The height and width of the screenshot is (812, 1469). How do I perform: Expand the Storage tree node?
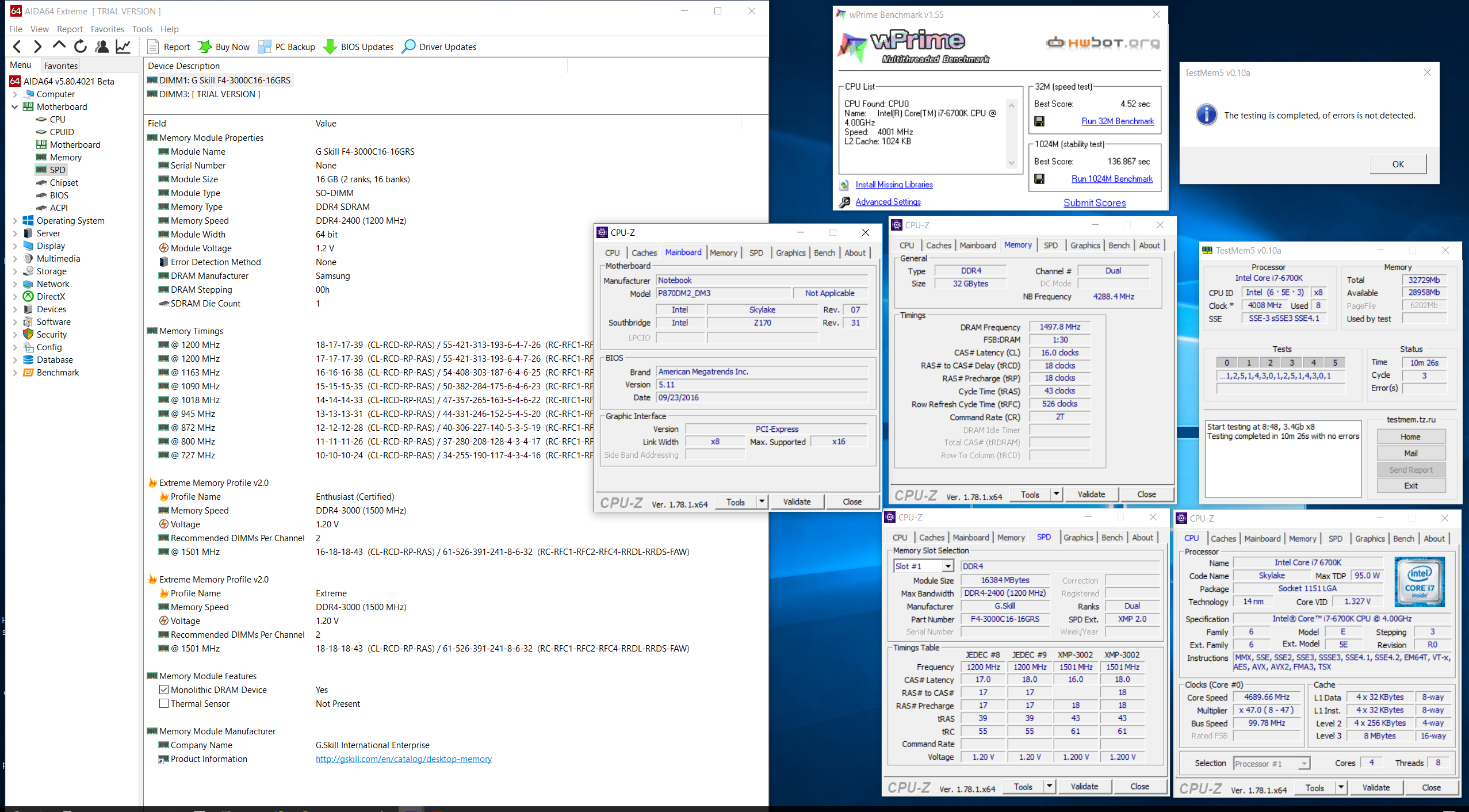pyautogui.click(x=15, y=271)
